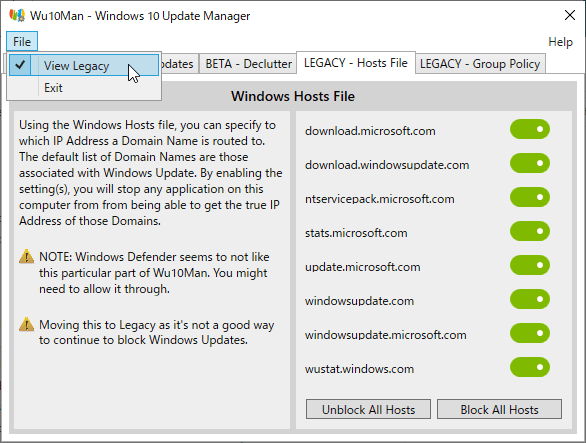Click the Using the Windows Hosts file description
Image resolution: width=586 pixels, height=443 pixels.
point(151,173)
